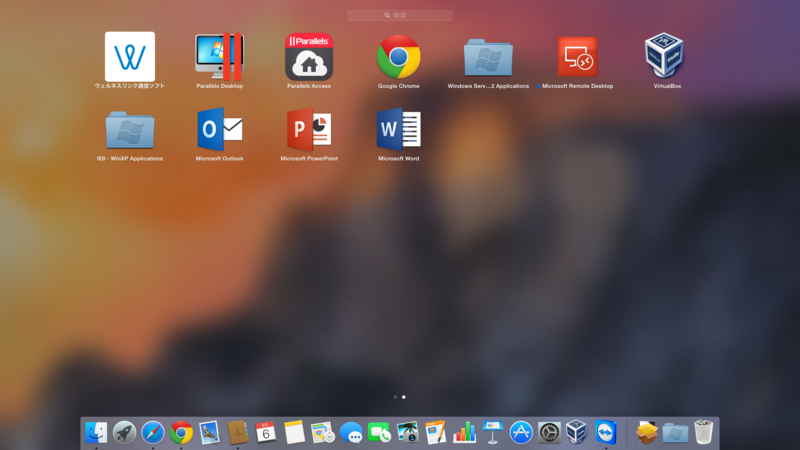Launch Microsoft Remote Desktop
This screenshot has width=800, height=450.
click(x=578, y=57)
